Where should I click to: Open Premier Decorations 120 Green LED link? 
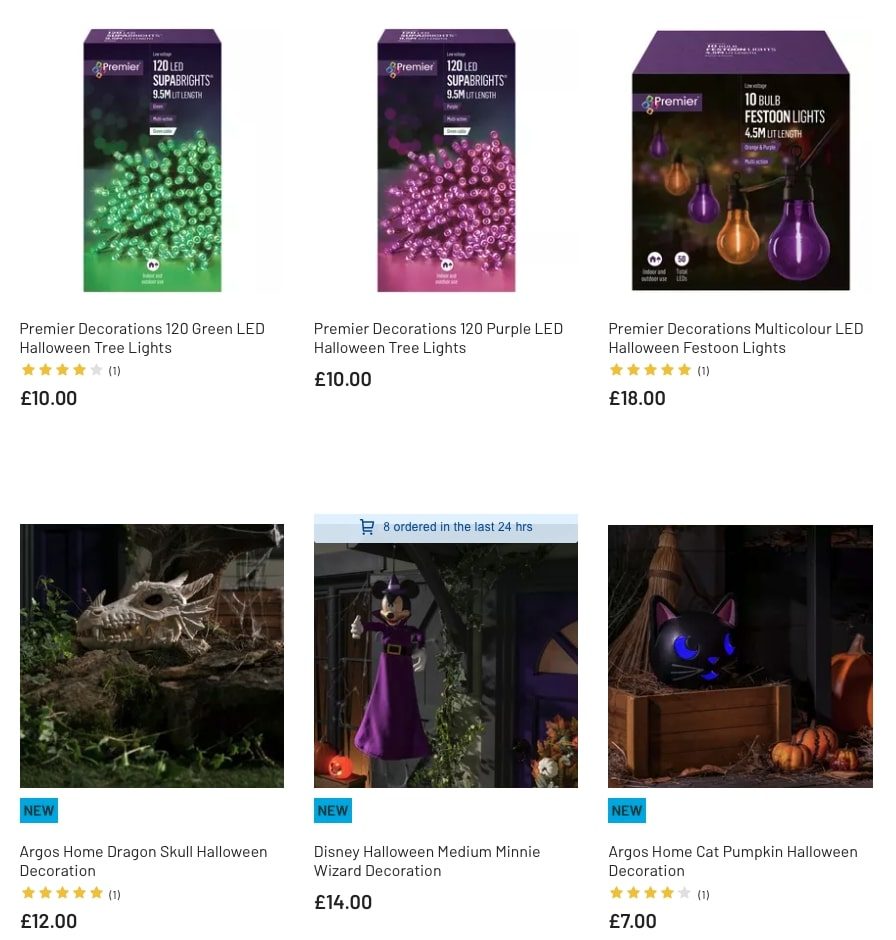pos(141,337)
